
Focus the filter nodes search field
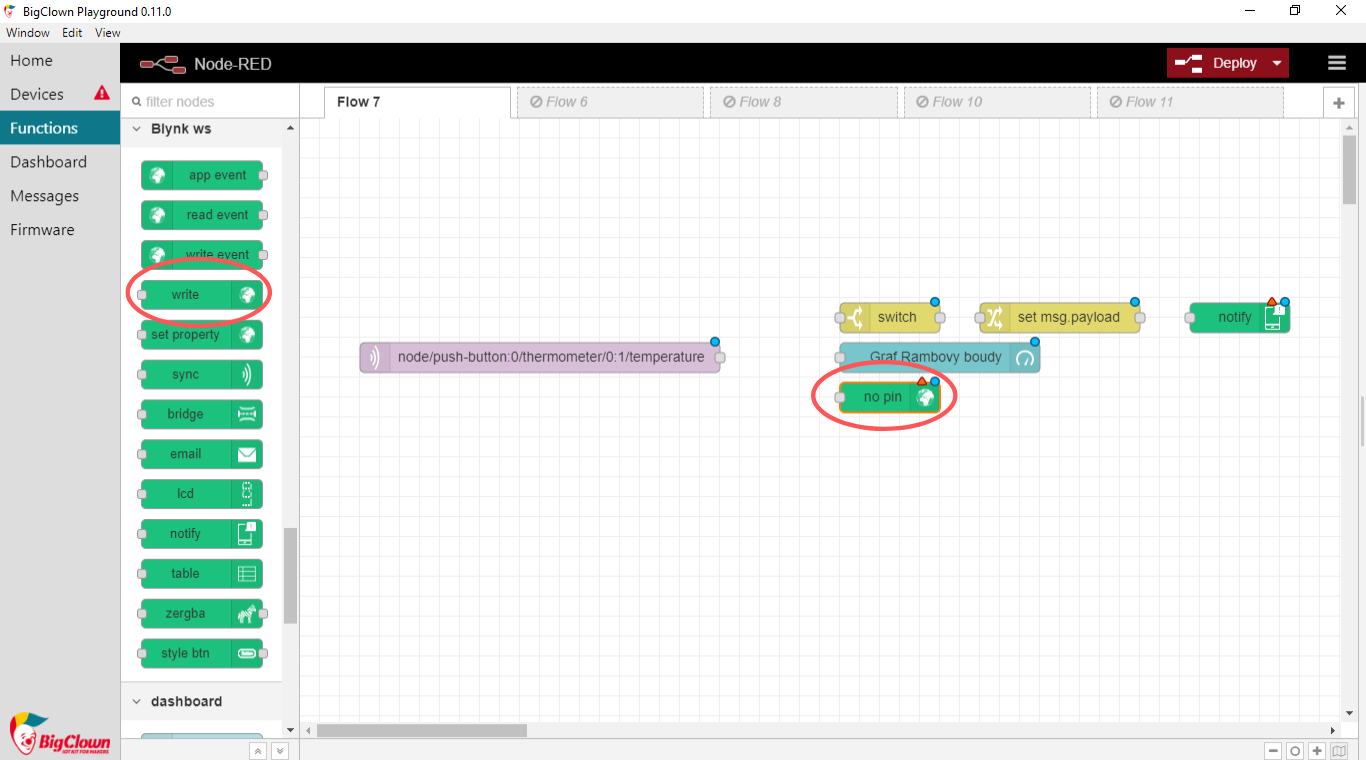[x=210, y=101]
